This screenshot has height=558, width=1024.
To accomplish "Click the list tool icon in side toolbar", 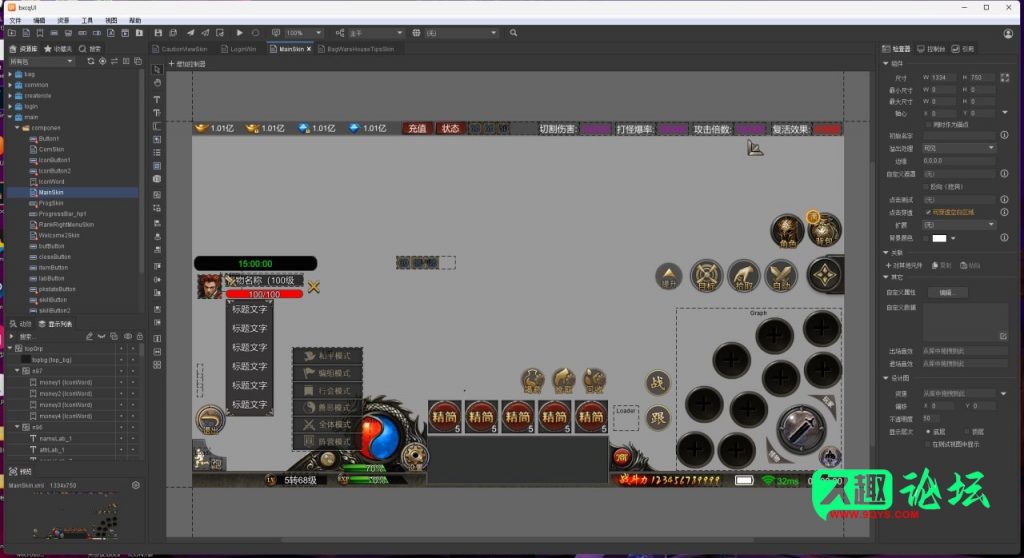I will tap(157, 152).
